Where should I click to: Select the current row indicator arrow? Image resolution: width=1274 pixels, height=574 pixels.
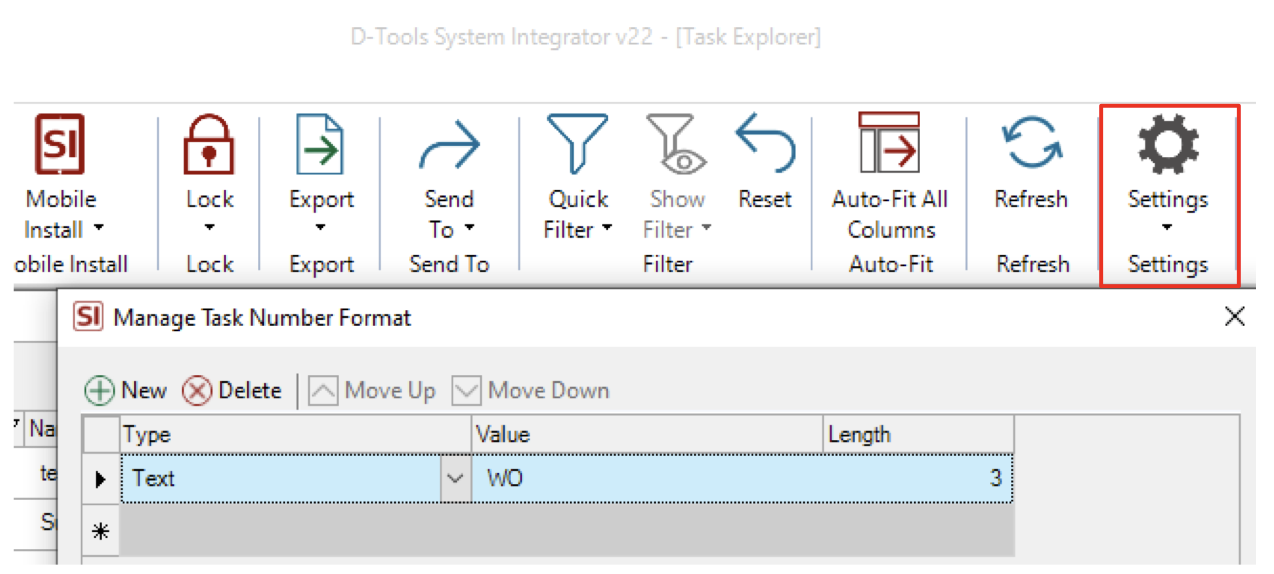point(100,479)
